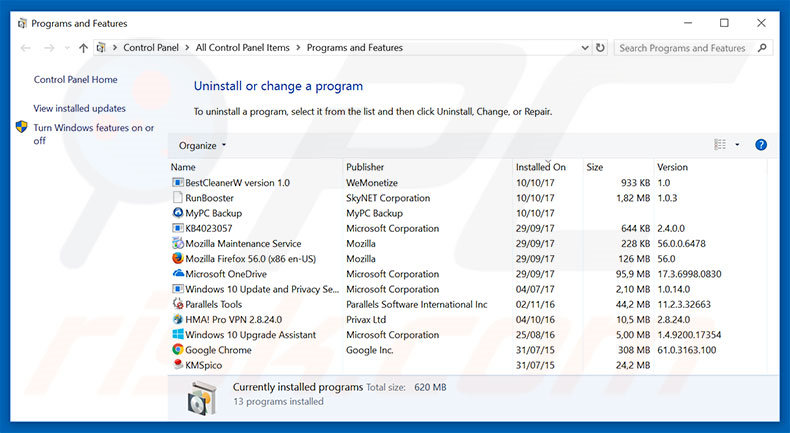
Task: Click Parallels Software International Inc publisher
Action: coord(417,304)
